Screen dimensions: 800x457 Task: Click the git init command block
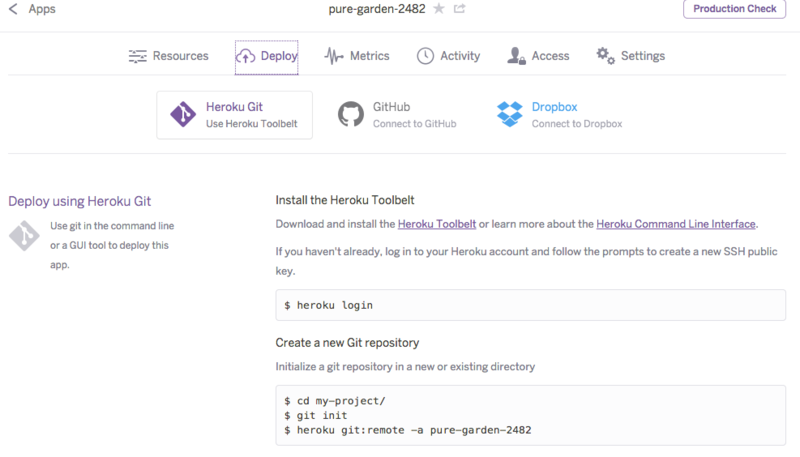(x=531, y=415)
